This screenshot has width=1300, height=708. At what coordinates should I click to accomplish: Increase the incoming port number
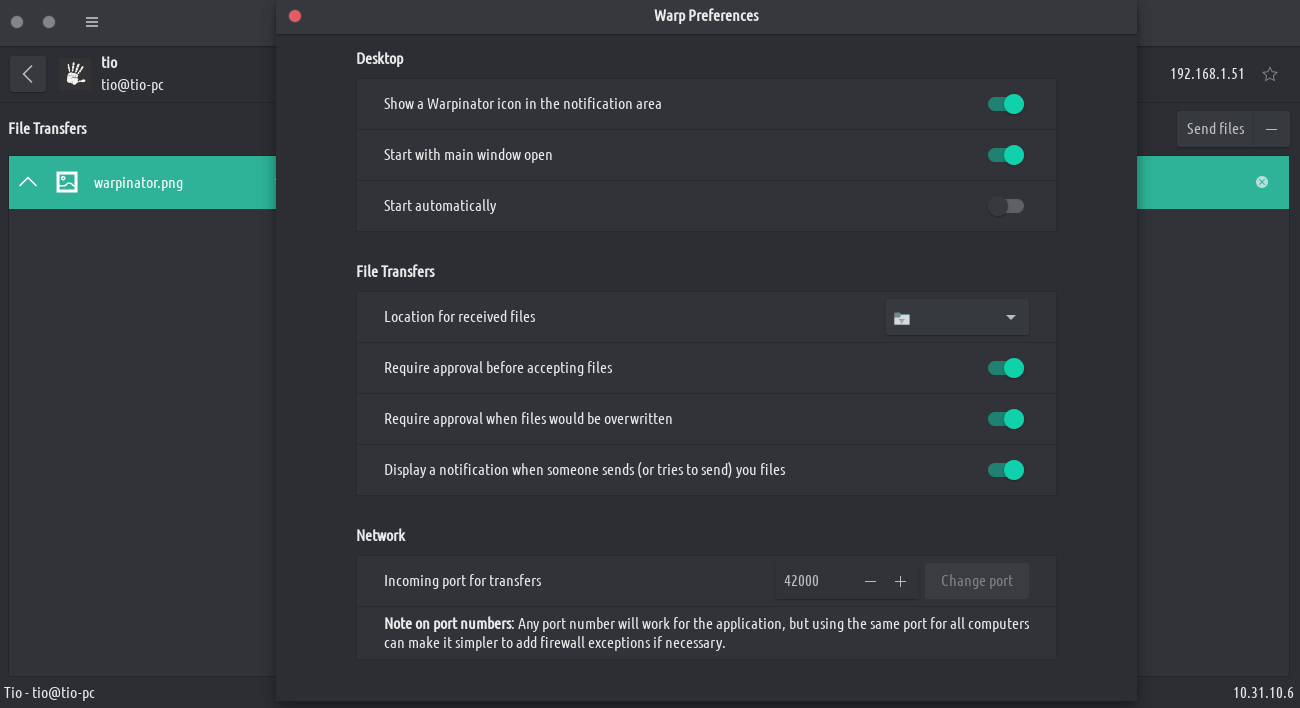click(900, 581)
